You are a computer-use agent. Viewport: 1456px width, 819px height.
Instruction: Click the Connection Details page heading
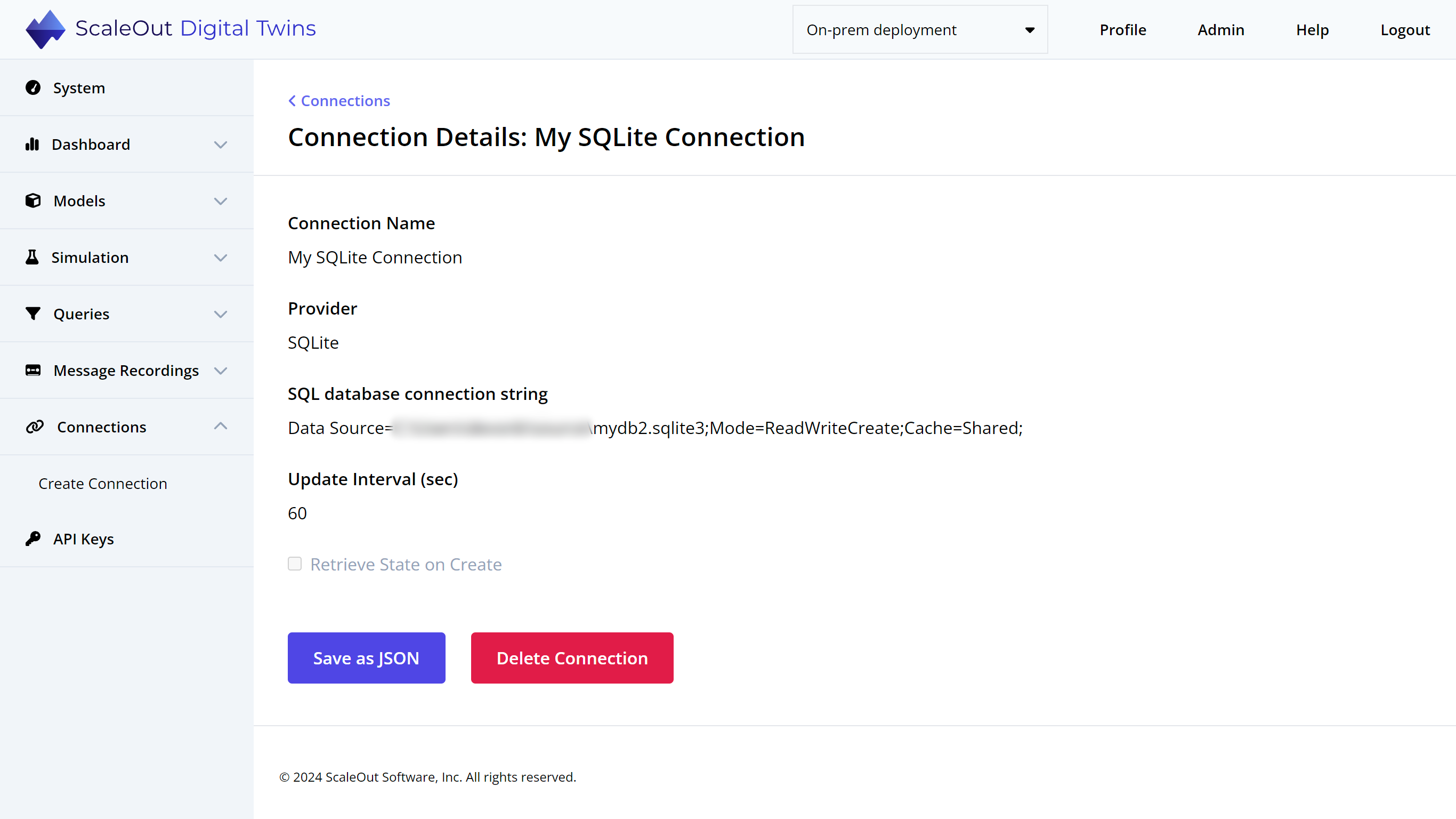click(x=546, y=138)
